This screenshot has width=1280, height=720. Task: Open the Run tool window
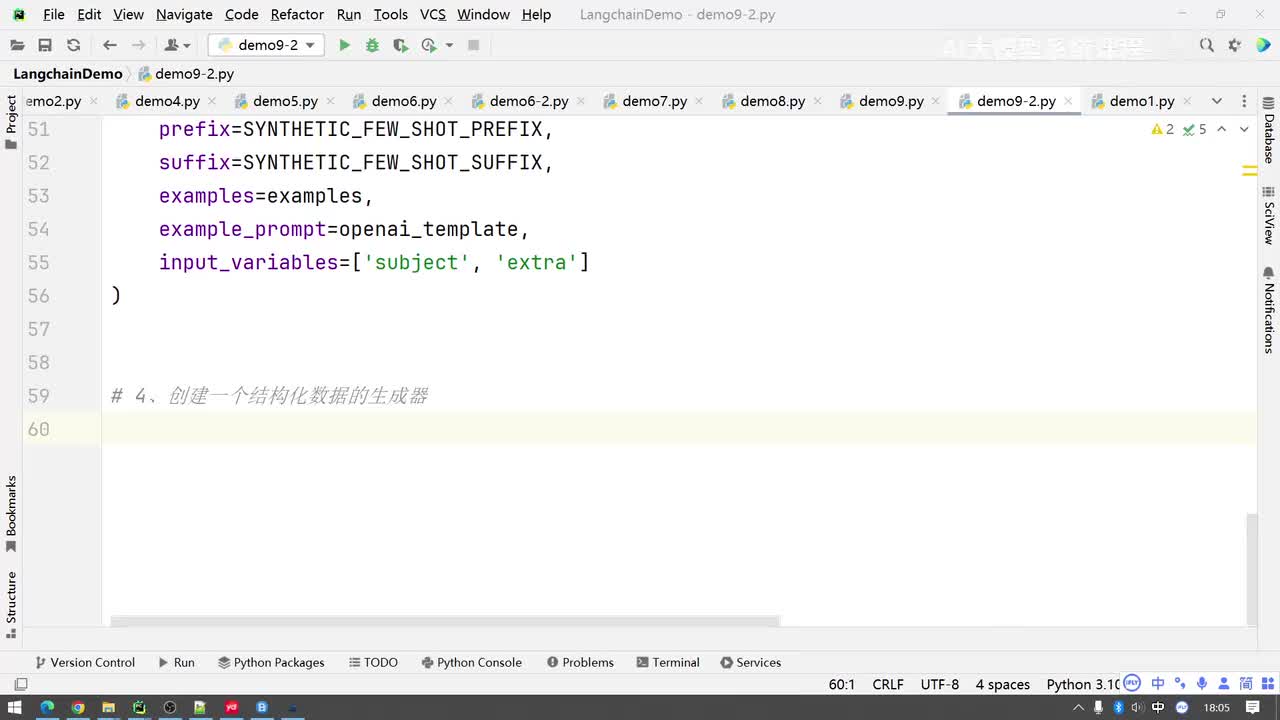176,662
